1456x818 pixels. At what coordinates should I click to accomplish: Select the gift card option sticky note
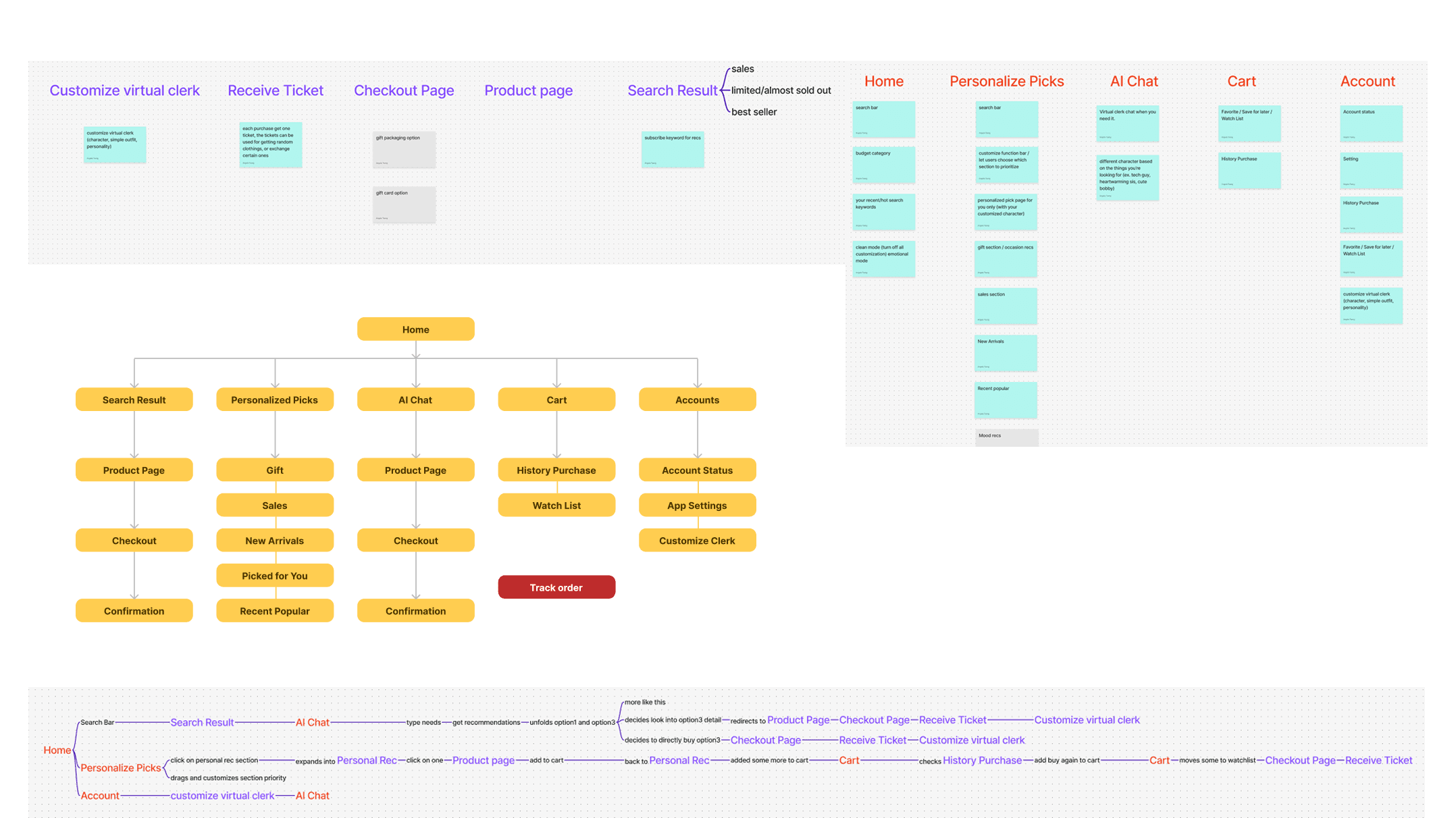404,204
